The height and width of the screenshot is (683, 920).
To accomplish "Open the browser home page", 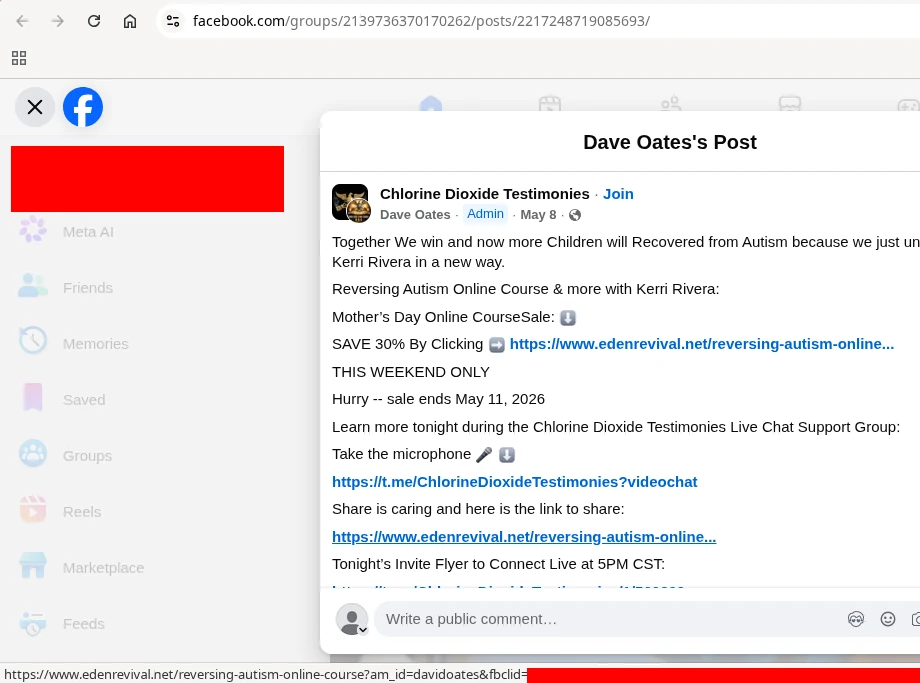I will 130,21.
